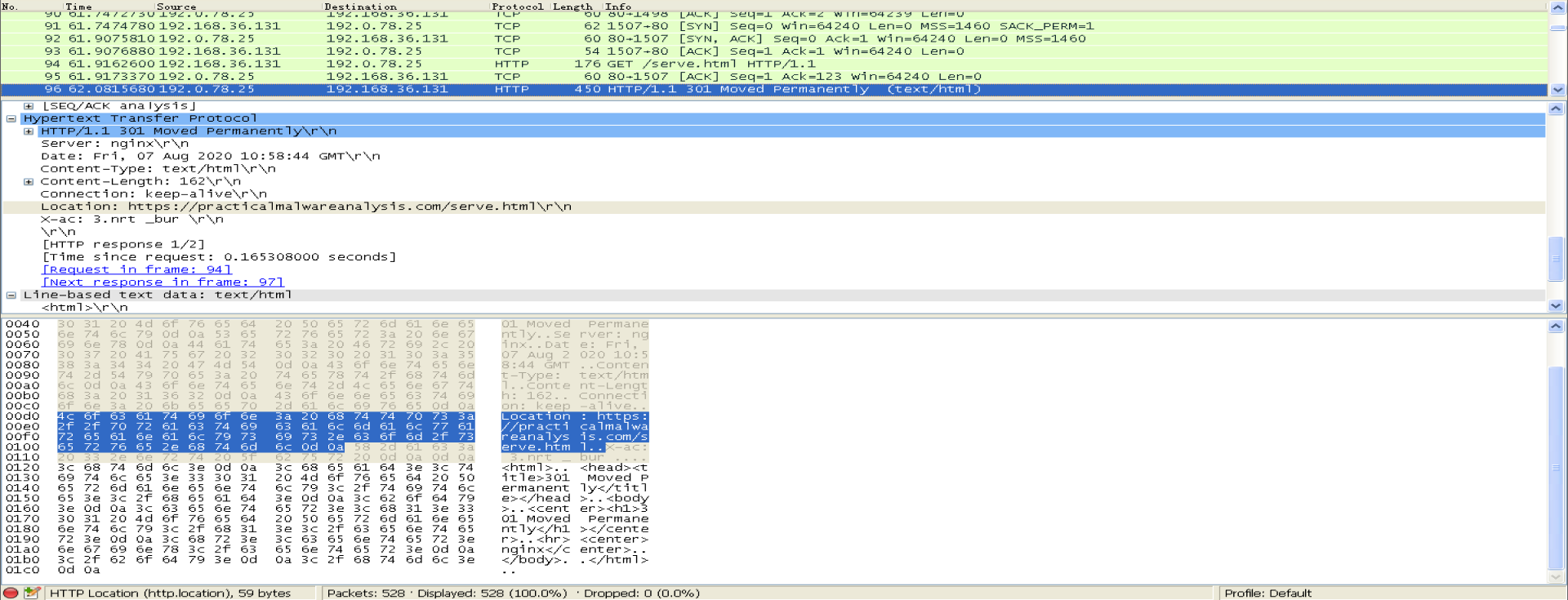
Task: Click Profile: Default in status bar
Action: click(x=1267, y=593)
